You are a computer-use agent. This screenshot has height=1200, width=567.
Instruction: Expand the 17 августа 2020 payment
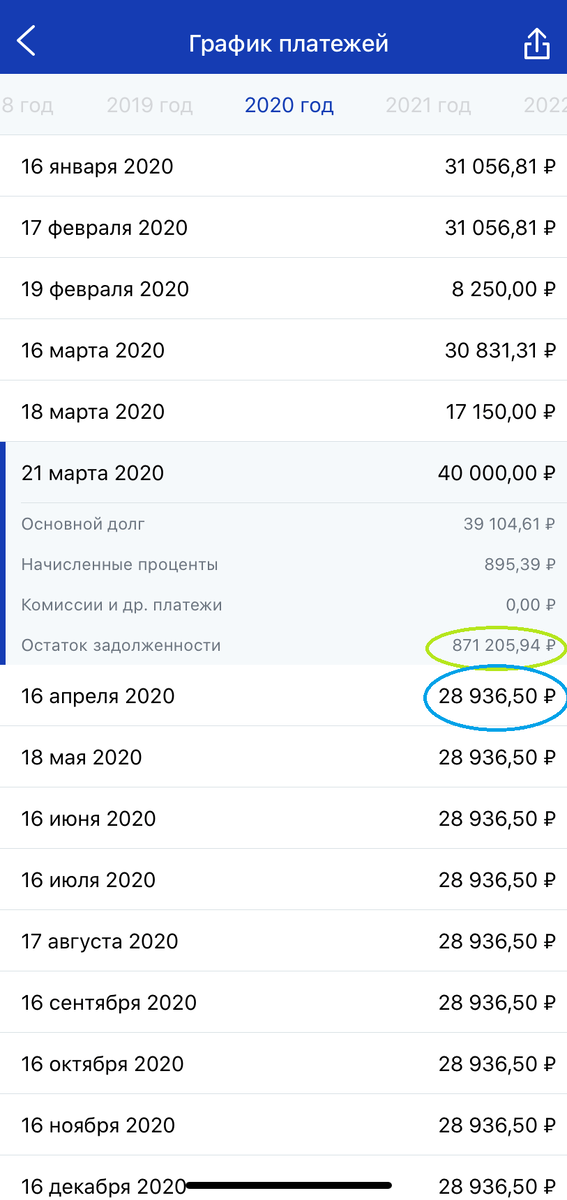283,941
